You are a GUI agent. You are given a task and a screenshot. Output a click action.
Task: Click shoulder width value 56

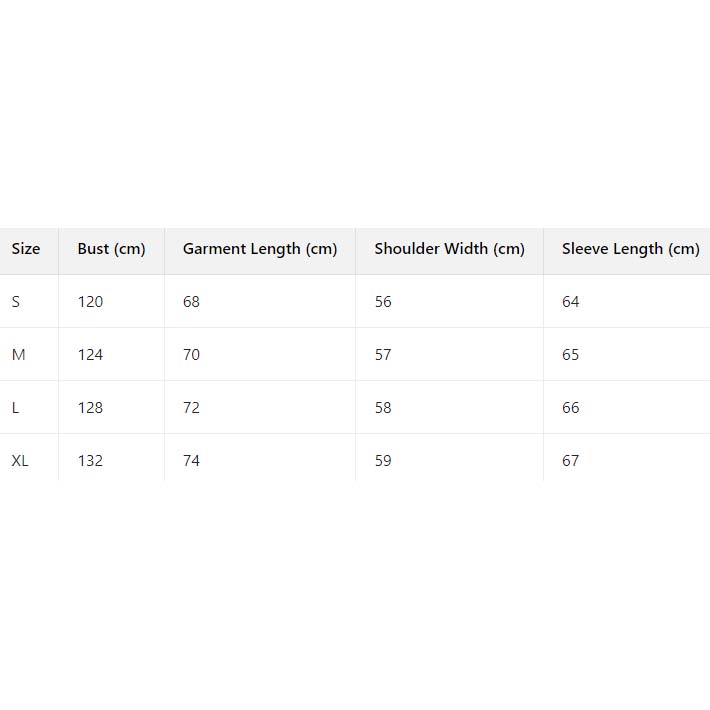pos(383,302)
